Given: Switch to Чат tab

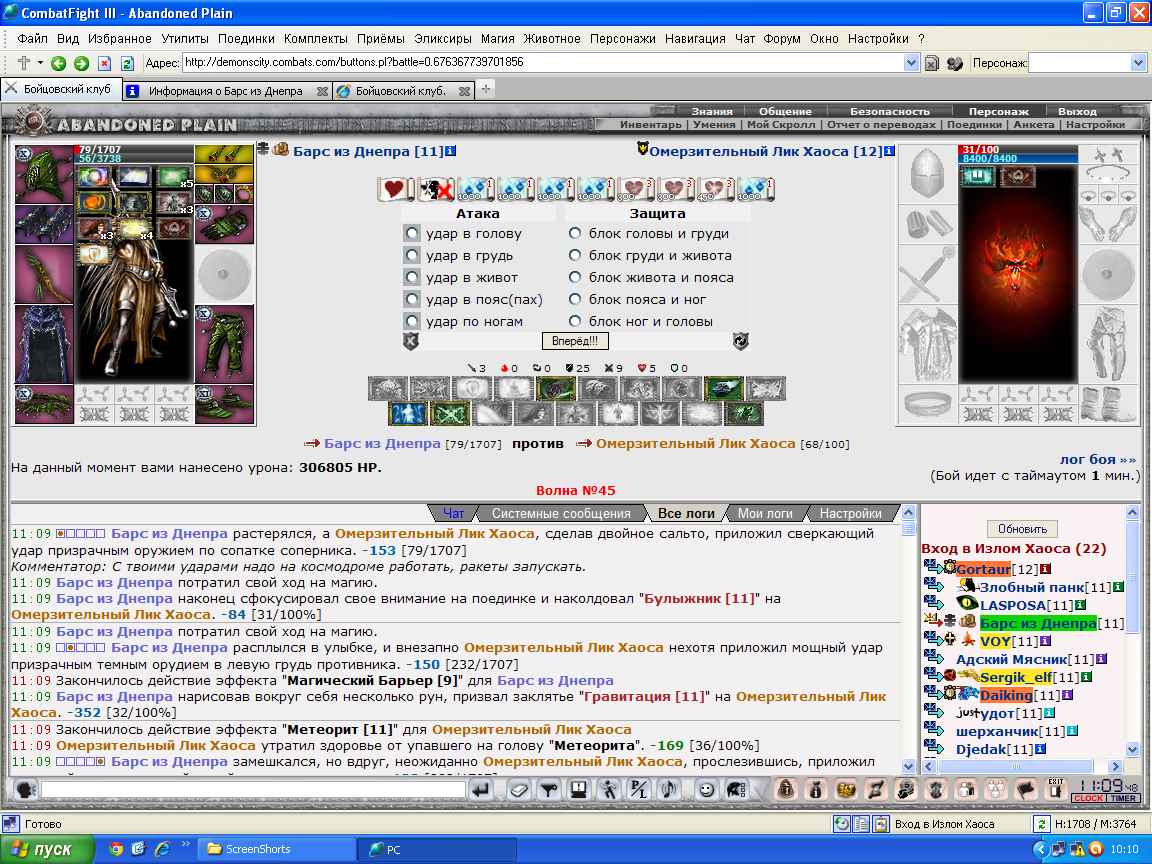Looking at the screenshot, I should click(x=453, y=514).
